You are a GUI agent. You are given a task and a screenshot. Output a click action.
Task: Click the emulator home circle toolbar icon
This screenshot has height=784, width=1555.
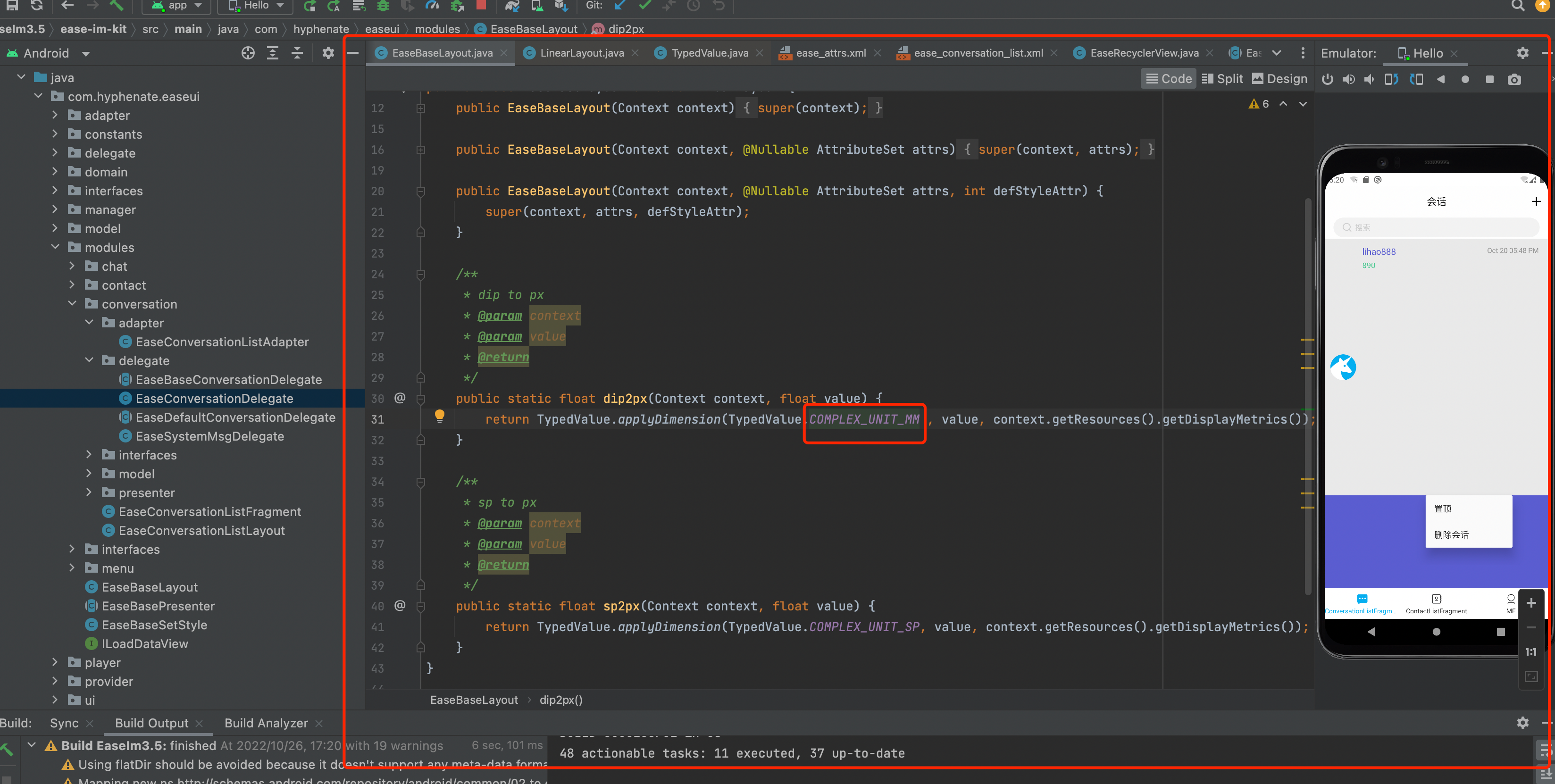1465,79
